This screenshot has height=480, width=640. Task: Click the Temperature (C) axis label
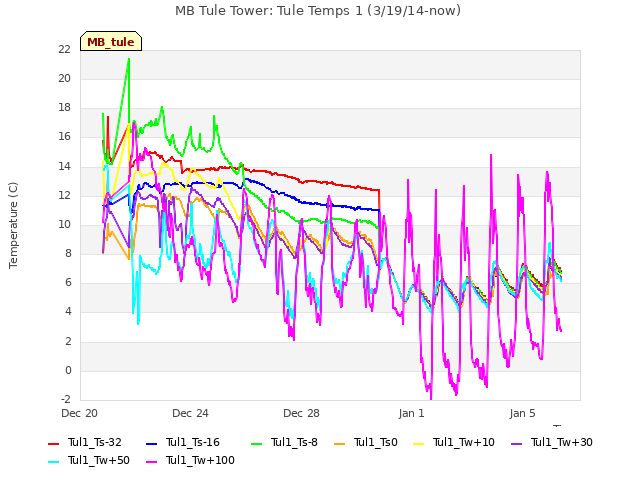point(13,225)
